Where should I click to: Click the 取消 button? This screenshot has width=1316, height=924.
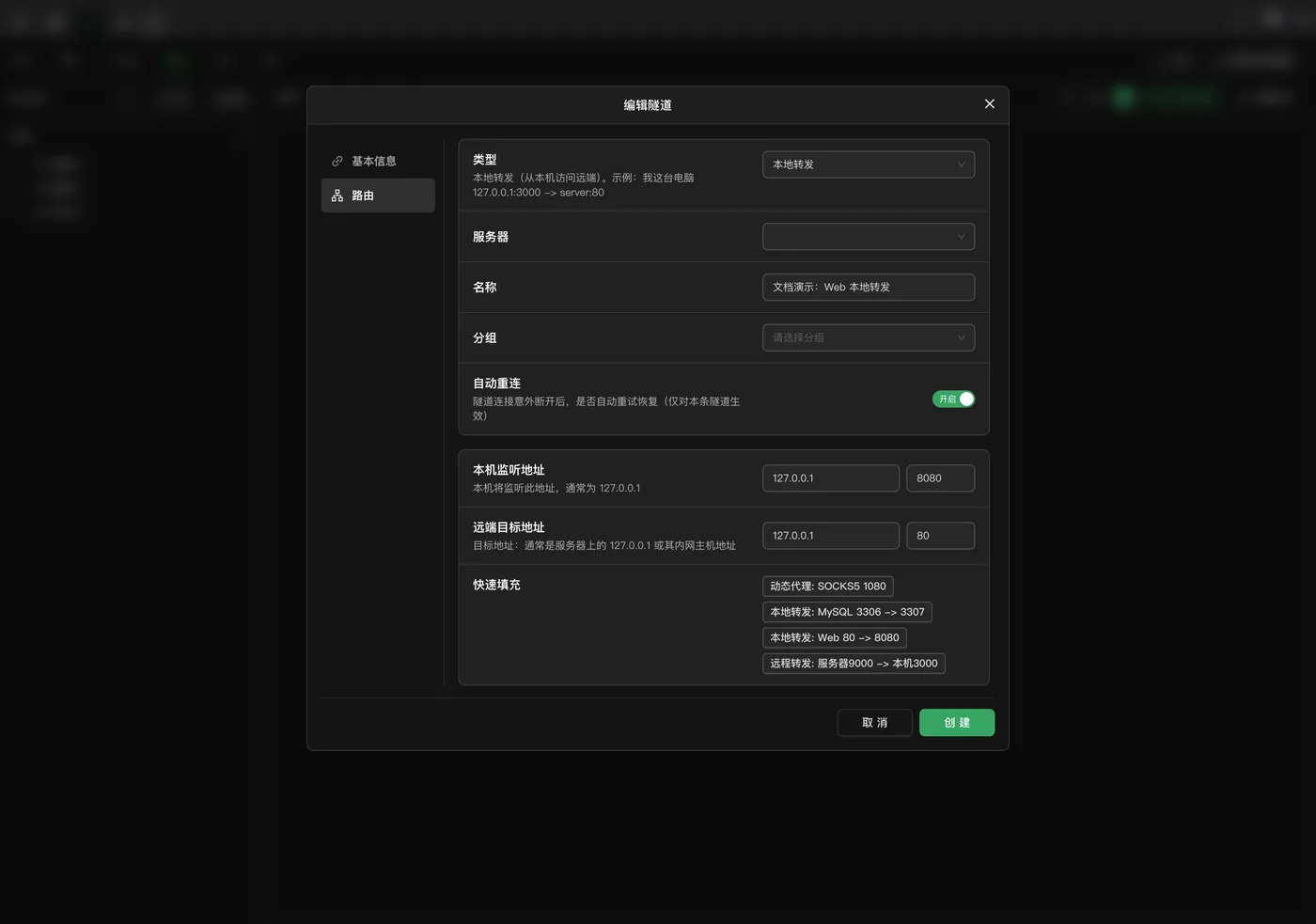[874, 723]
